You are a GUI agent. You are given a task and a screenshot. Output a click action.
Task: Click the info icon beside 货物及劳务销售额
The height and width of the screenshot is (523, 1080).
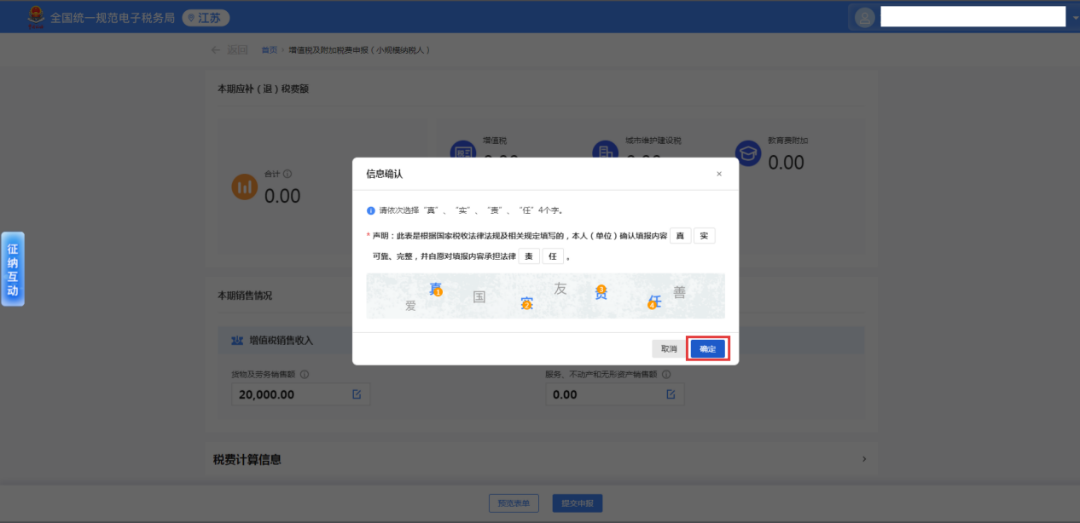pyautogui.click(x=304, y=375)
